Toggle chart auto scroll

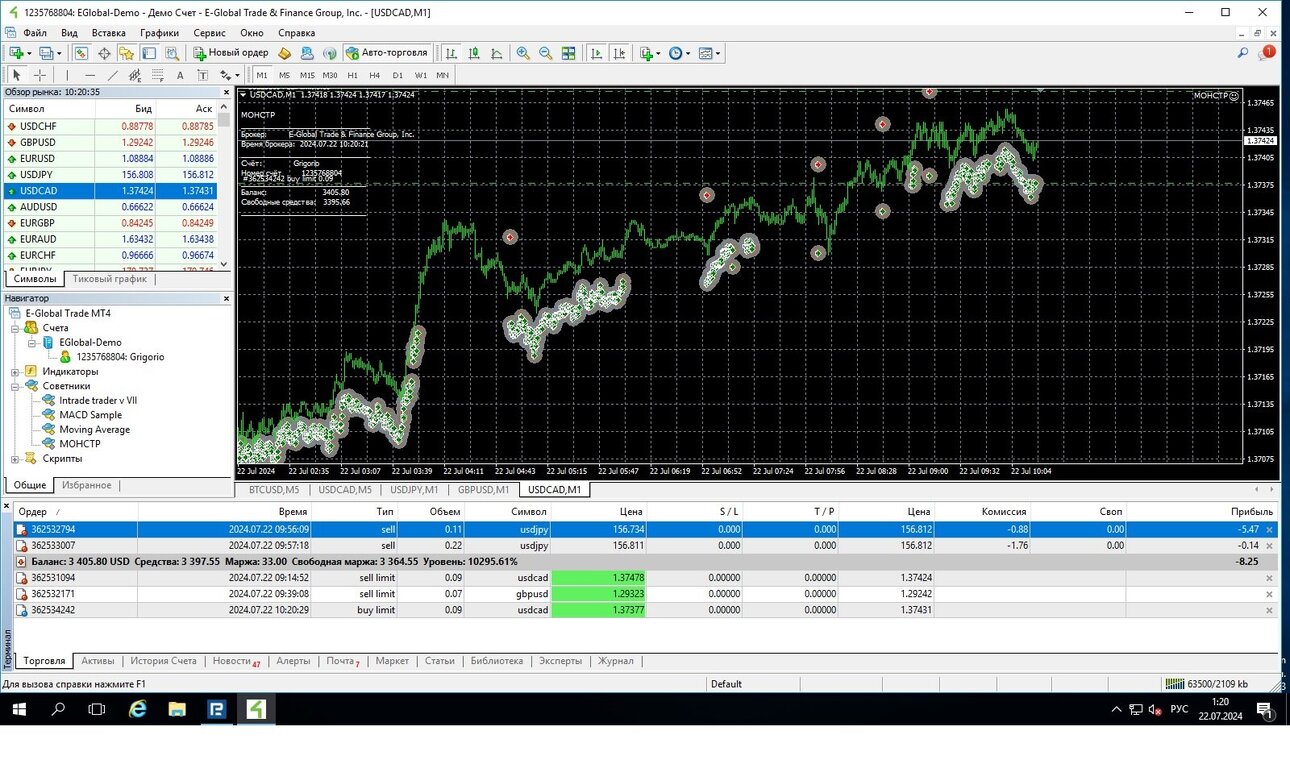coord(597,53)
